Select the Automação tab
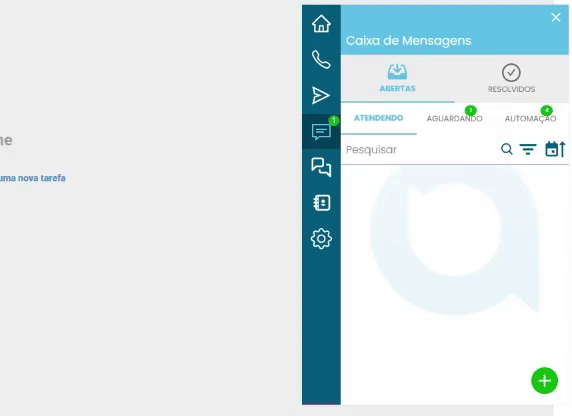This screenshot has width=572, height=416. pyautogui.click(x=530, y=119)
